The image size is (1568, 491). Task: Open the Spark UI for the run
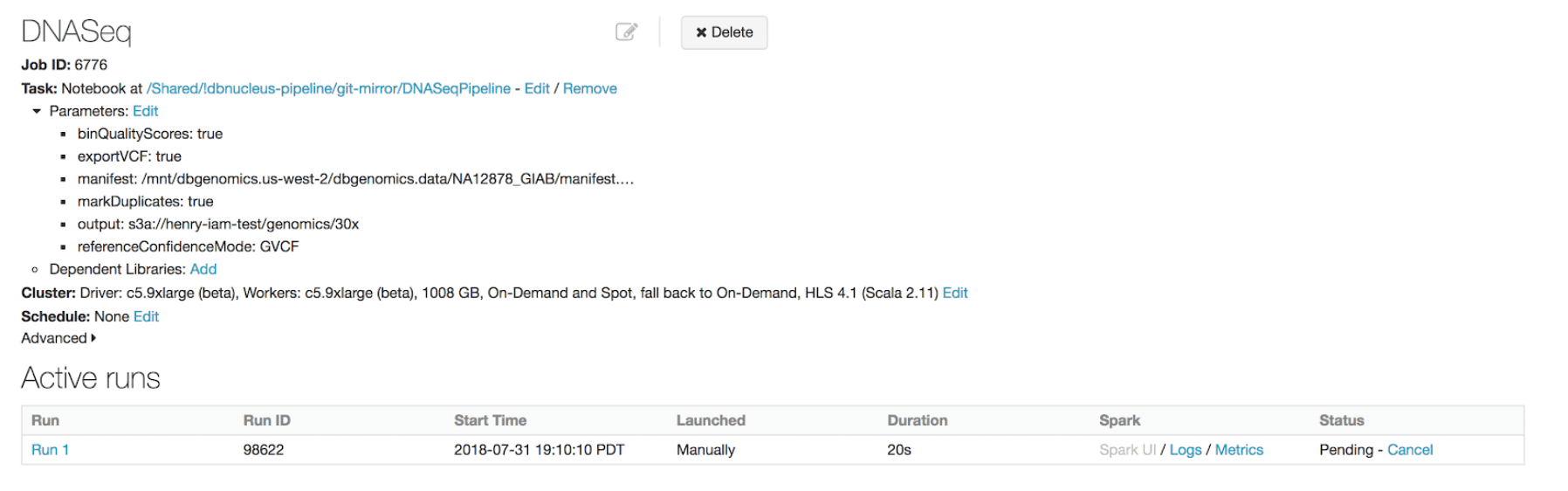1127,450
